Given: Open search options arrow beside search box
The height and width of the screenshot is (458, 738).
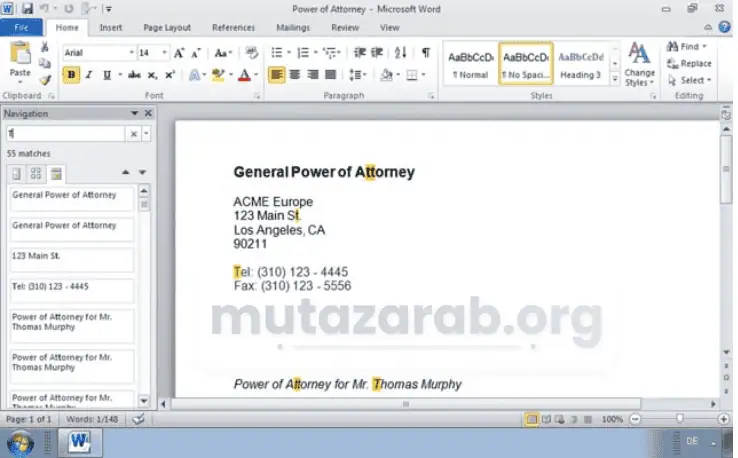Looking at the screenshot, I should [146, 134].
